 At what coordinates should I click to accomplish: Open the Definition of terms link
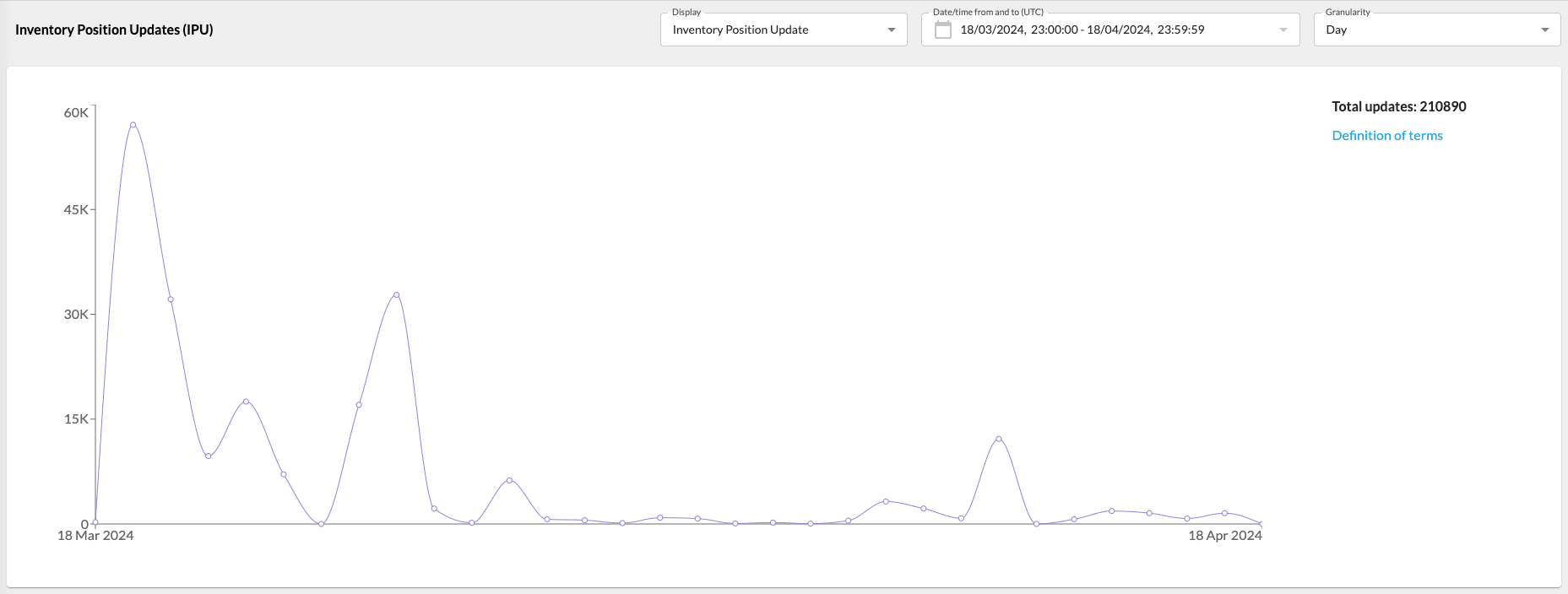pos(1386,136)
